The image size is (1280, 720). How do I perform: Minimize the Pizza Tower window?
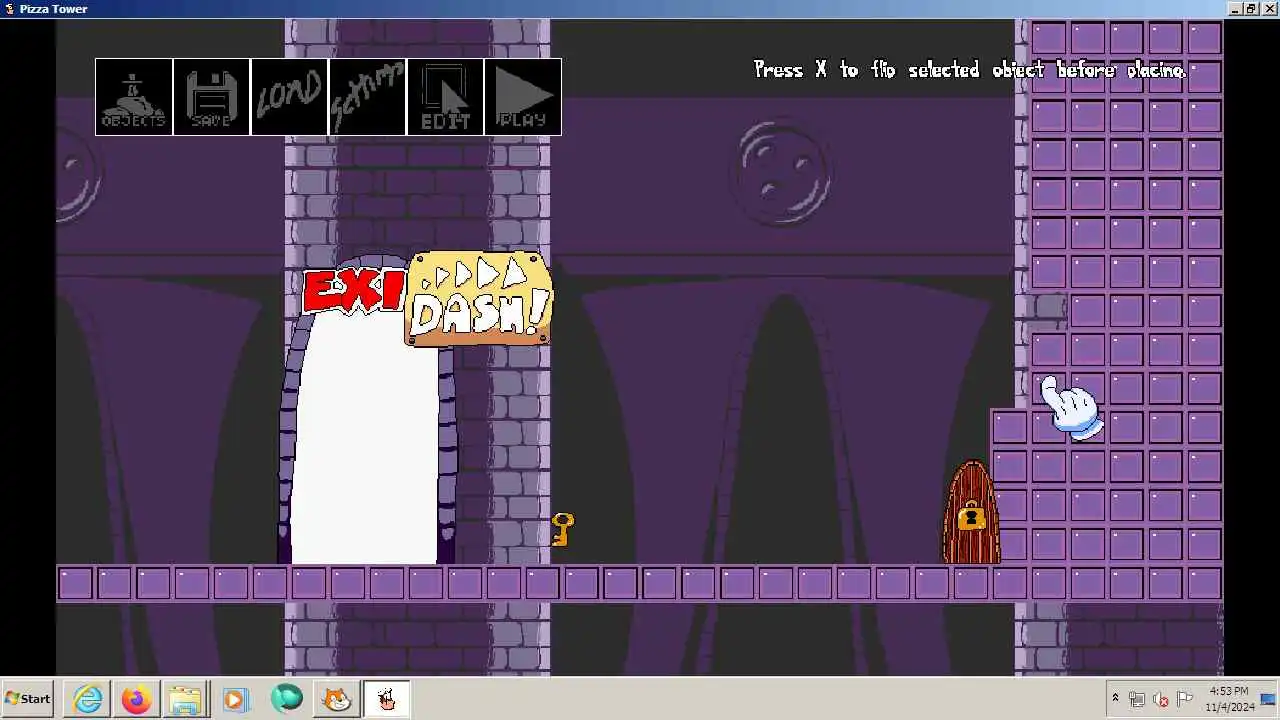(x=1235, y=9)
